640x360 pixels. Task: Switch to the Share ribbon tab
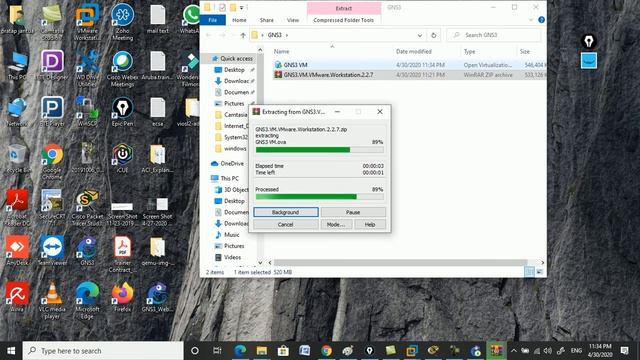(x=267, y=20)
